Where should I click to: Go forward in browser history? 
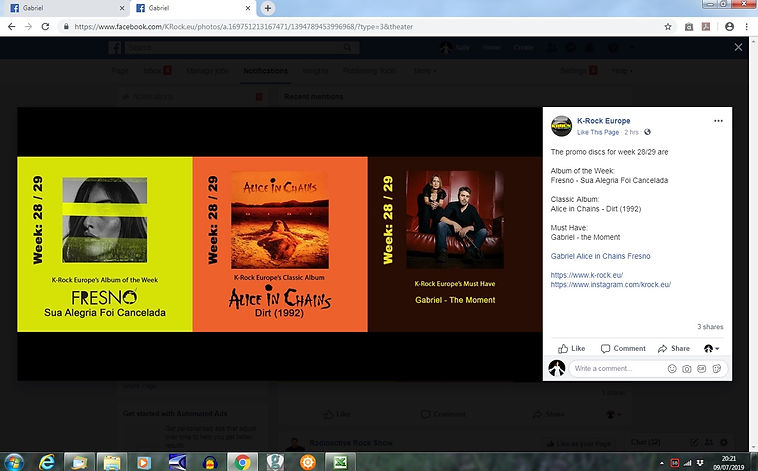pos(29,27)
